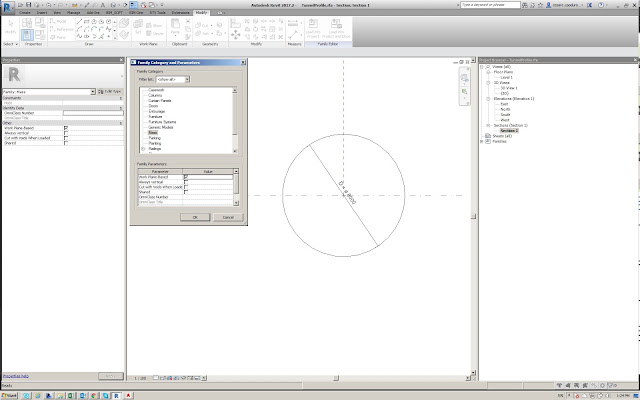Toggle Always vertical checkbox in dialog
The image size is (640, 400).
click(186, 182)
